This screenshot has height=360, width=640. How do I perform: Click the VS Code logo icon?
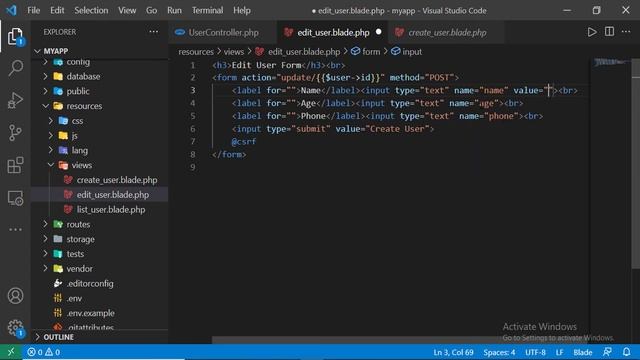click(11, 10)
